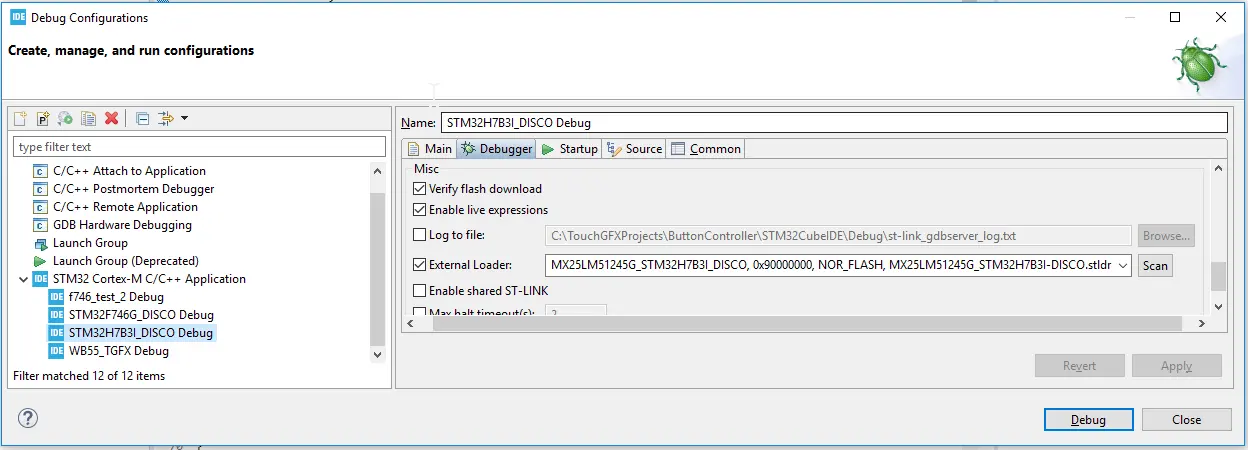Uncheck Verify flash download

(x=419, y=189)
